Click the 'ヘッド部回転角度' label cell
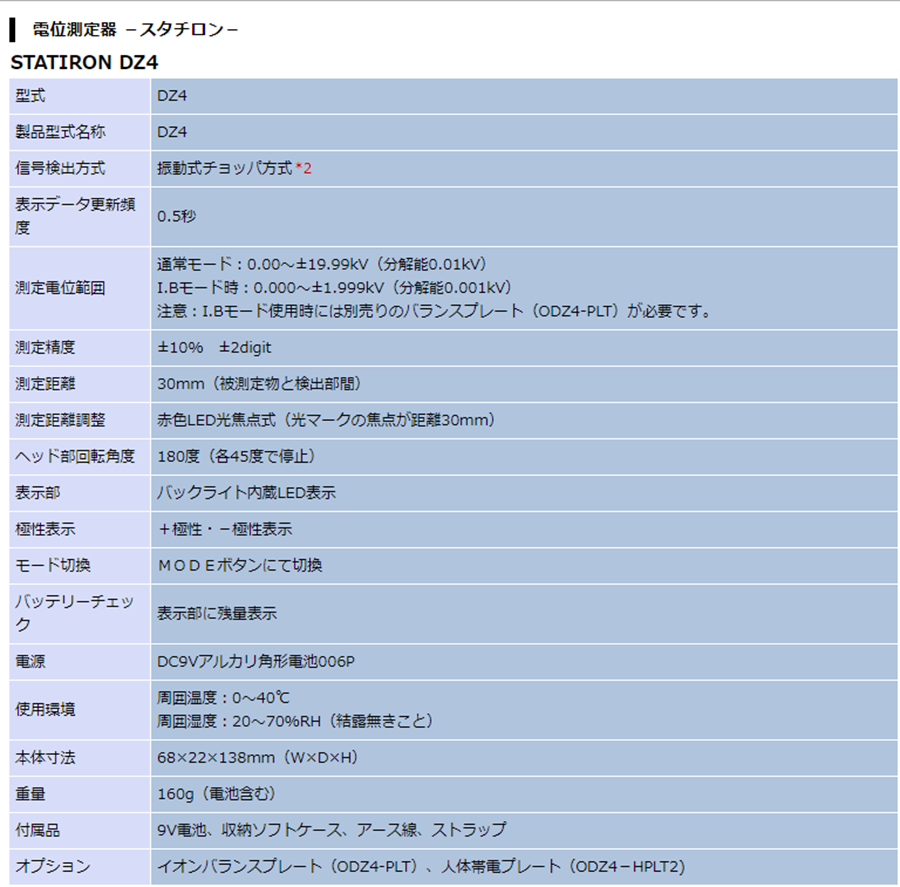The image size is (900, 887). pyautogui.click(x=80, y=456)
